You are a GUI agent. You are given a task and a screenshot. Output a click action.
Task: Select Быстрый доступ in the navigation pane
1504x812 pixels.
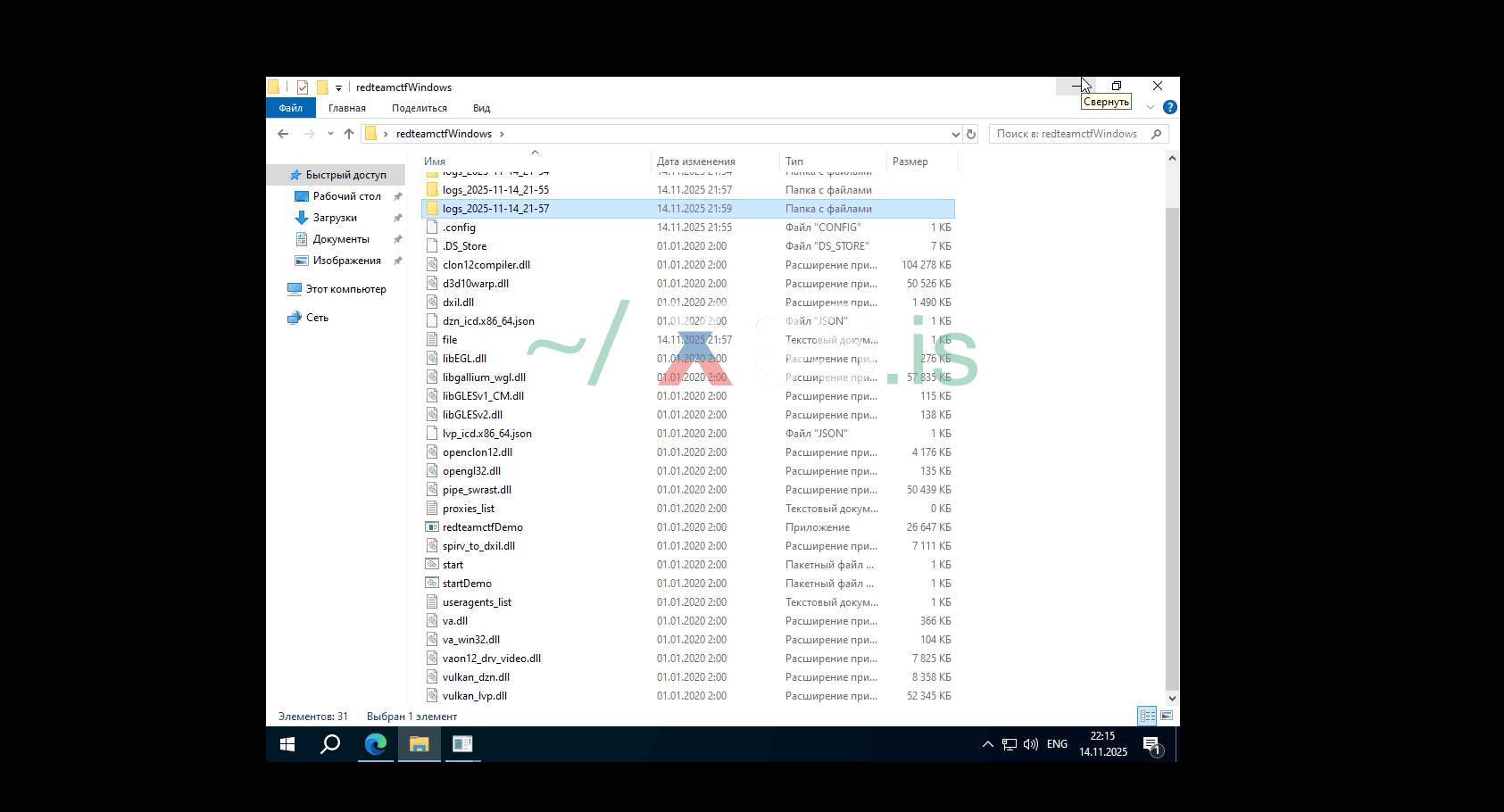pos(345,175)
